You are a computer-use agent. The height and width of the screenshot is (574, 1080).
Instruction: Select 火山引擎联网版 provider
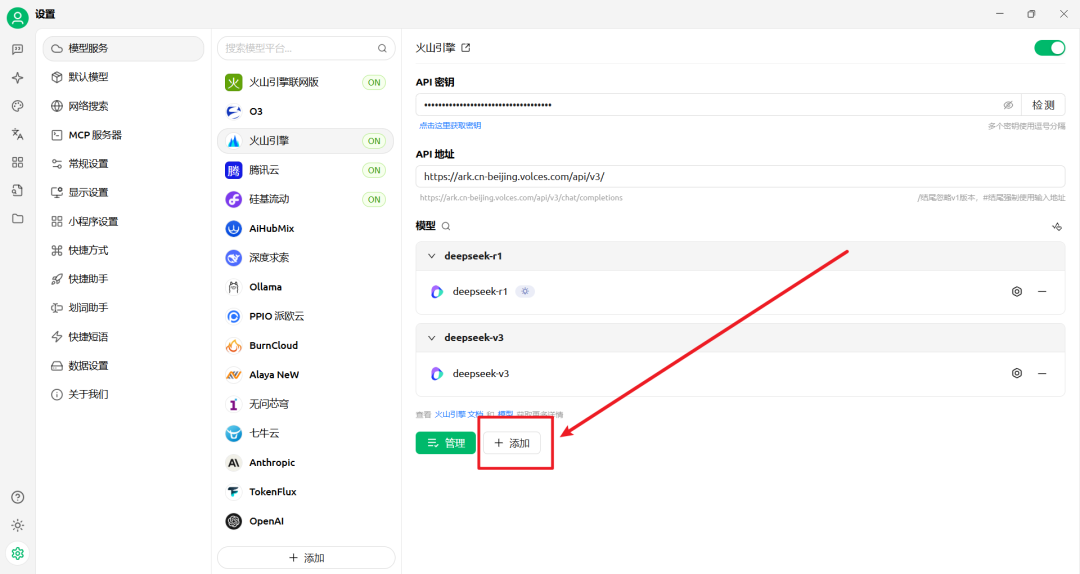coord(306,82)
